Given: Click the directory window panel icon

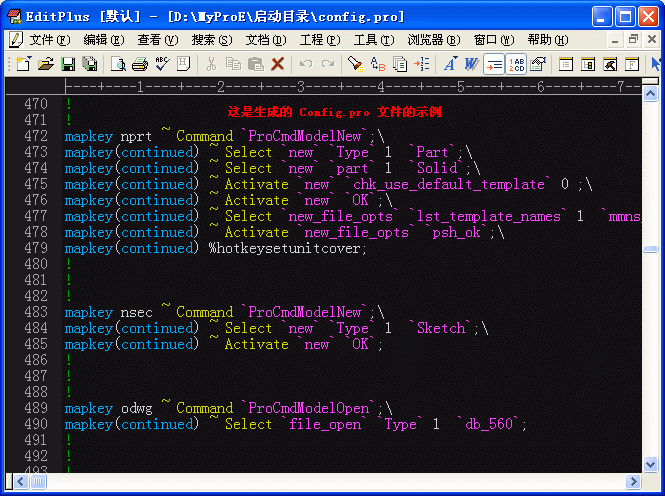Looking at the screenshot, I should pyautogui.click(x=566, y=64).
